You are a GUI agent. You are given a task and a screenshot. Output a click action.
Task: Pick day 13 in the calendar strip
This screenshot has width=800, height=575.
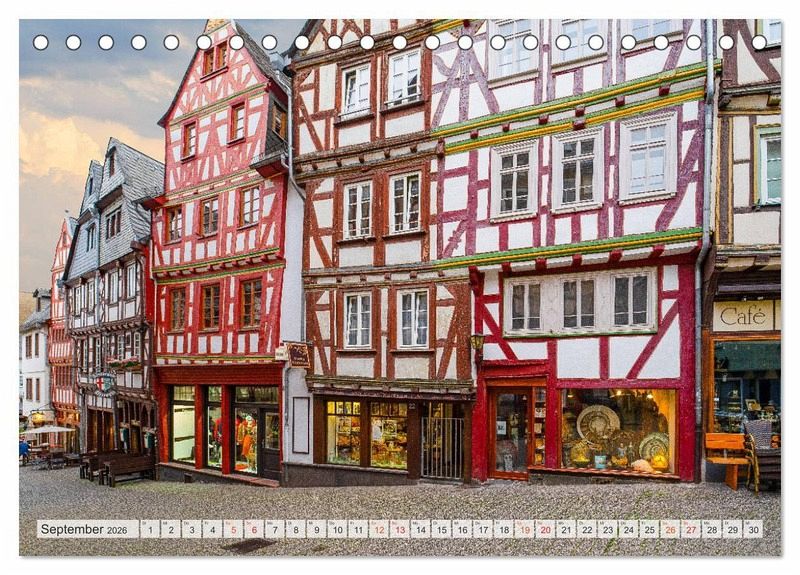click(399, 529)
